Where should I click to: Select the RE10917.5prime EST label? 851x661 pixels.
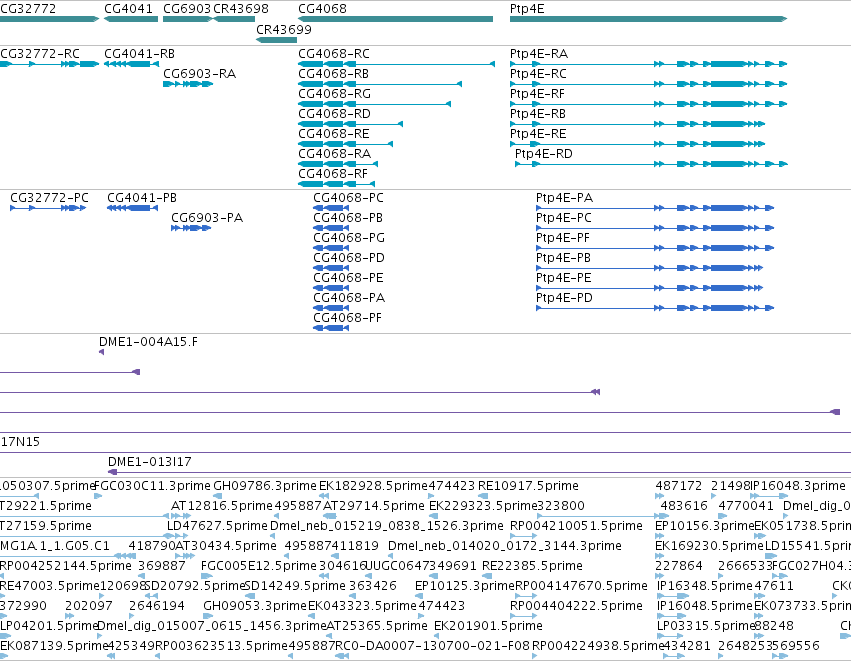[528, 486]
